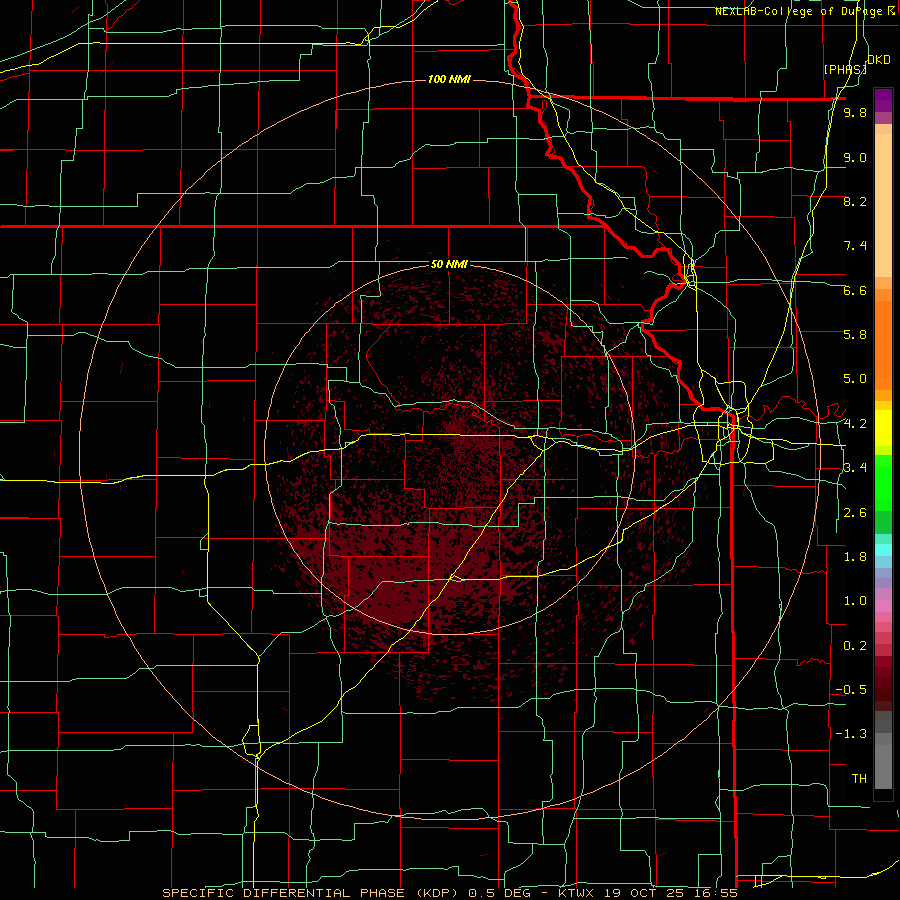
Task: Click the cyan band of the color bar
Action: tap(883, 550)
